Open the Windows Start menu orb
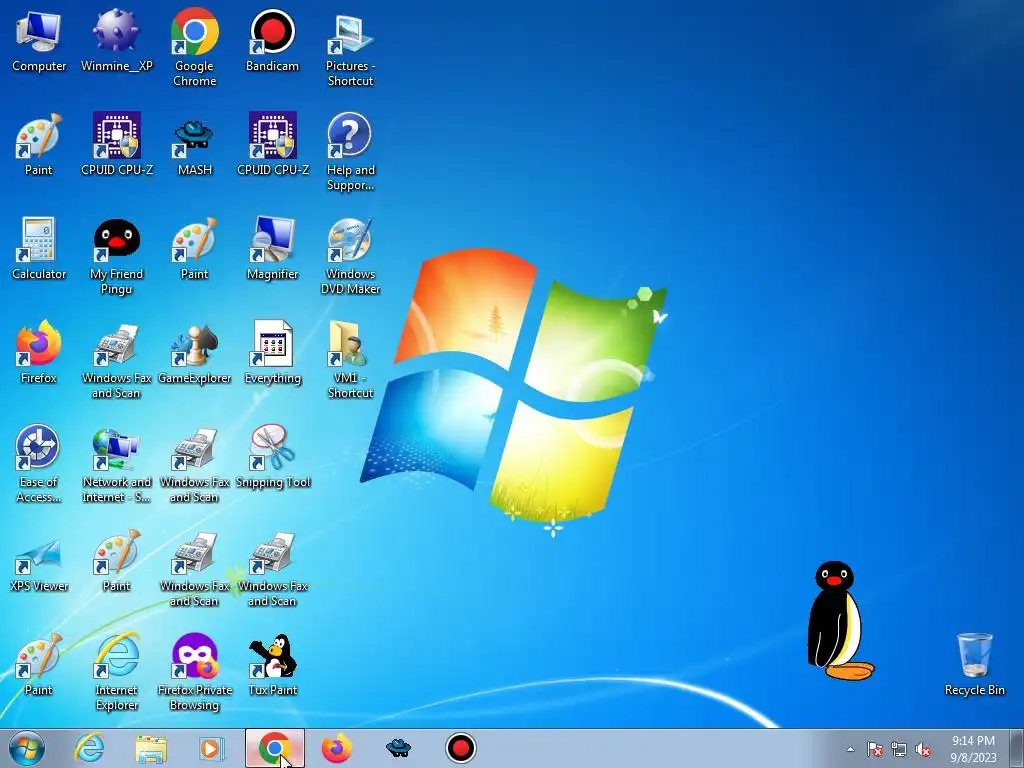This screenshot has height=768, width=1024. [26, 748]
